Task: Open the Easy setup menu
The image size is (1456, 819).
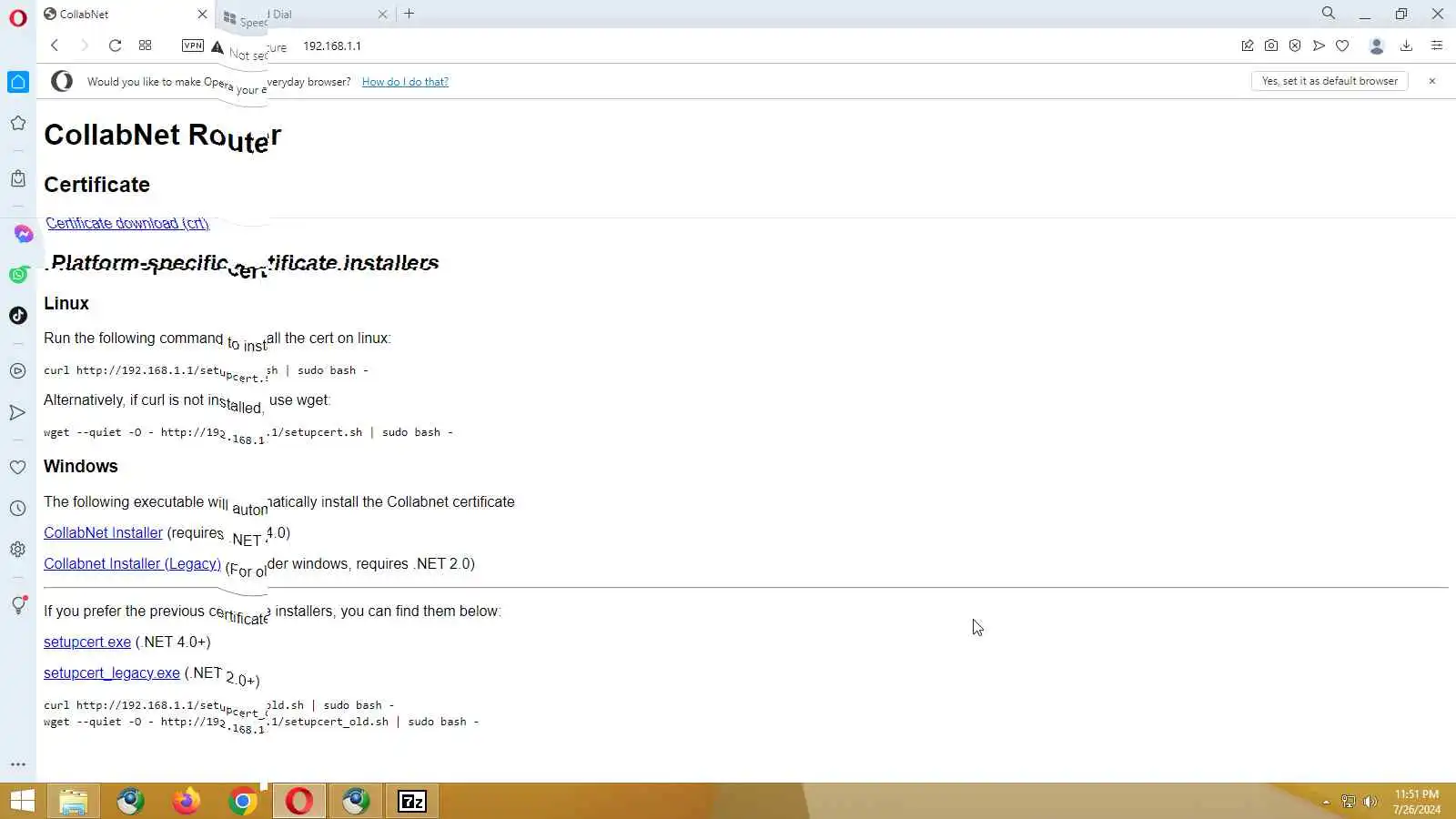Action: [x=1437, y=45]
